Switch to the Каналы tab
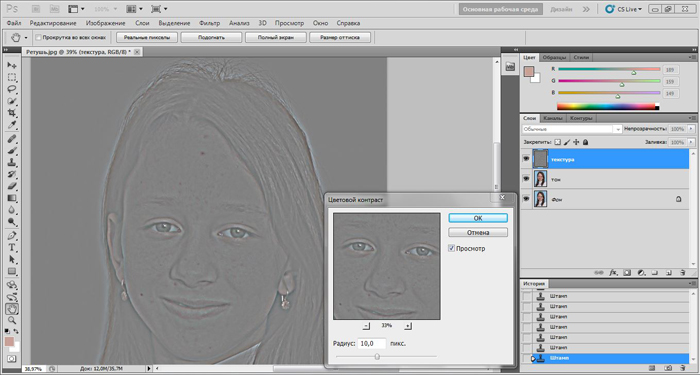This screenshot has height=375, width=700. pyautogui.click(x=553, y=118)
